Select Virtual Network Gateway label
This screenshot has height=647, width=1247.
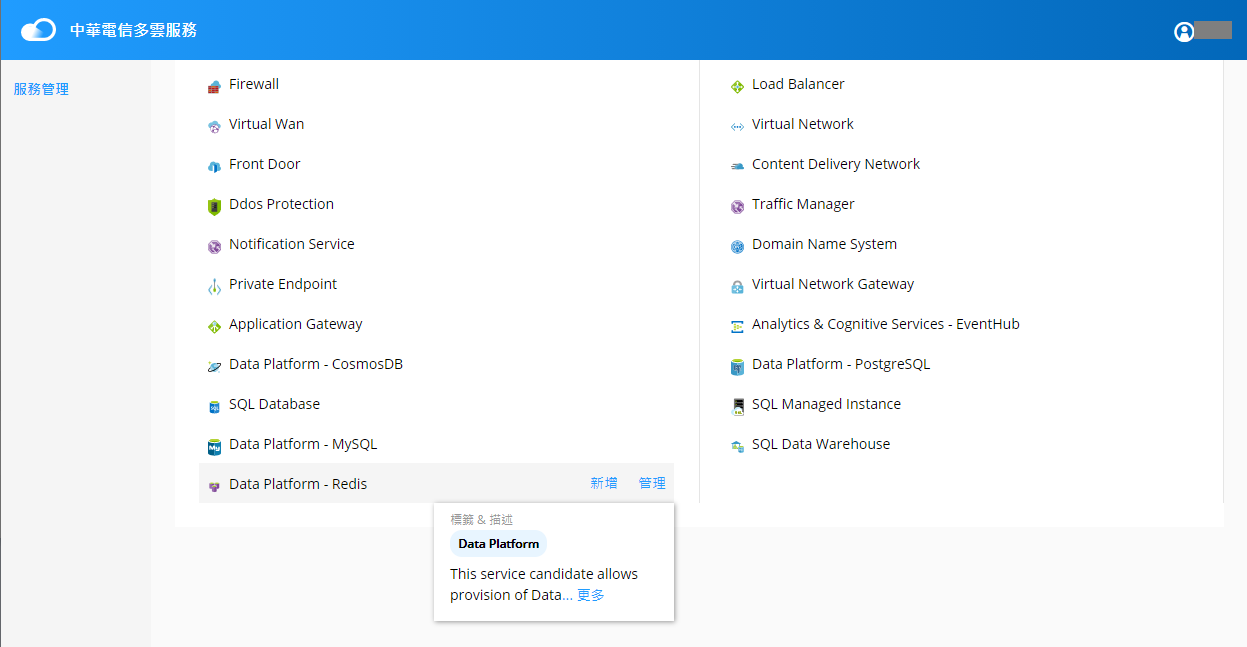833,284
